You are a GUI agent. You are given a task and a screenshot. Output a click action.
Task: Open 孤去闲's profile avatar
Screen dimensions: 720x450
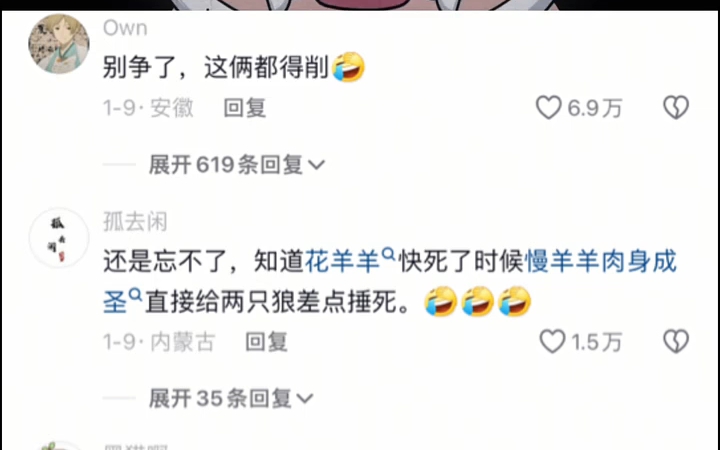click(x=59, y=238)
